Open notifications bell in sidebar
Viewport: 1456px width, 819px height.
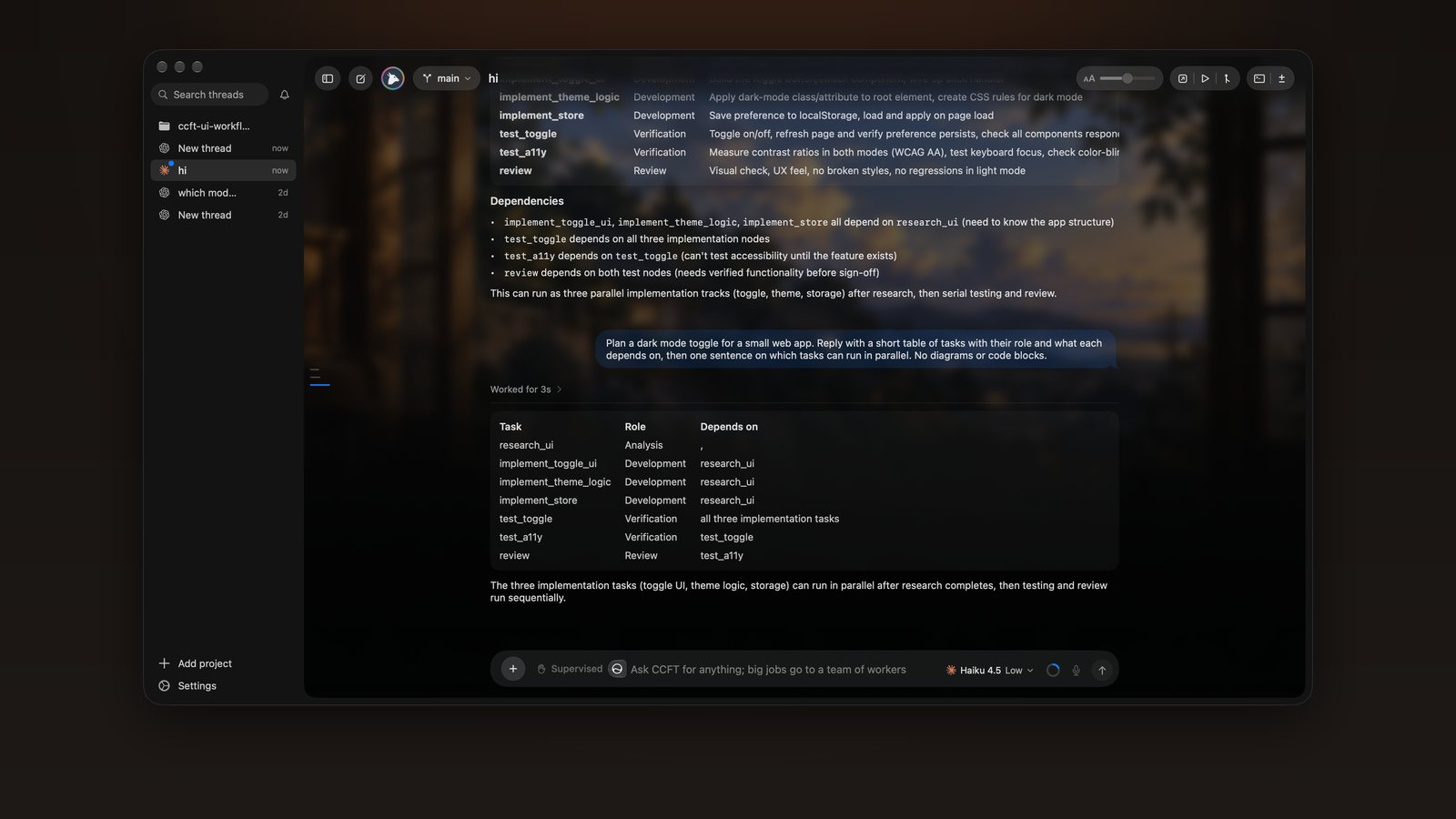click(284, 95)
